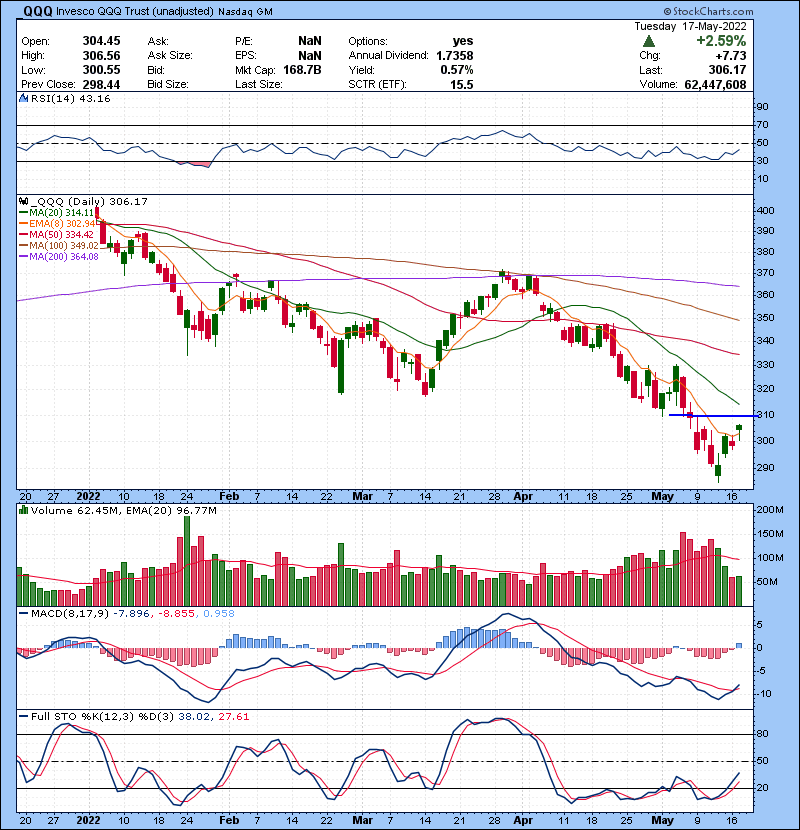This screenshot has width=800, height=830.
Task: Click the Mkt Cap value 168.7B
Action: click(302, 70)
